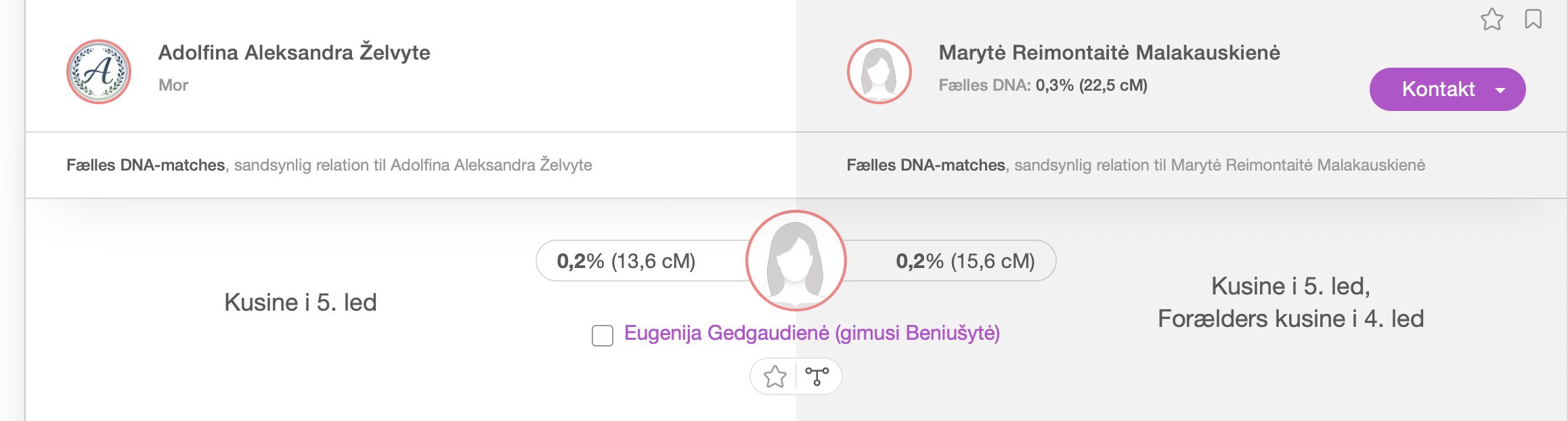Click the star icon in top-right corner
Screen dimensions: 1568x421
tap(1491, 19)
